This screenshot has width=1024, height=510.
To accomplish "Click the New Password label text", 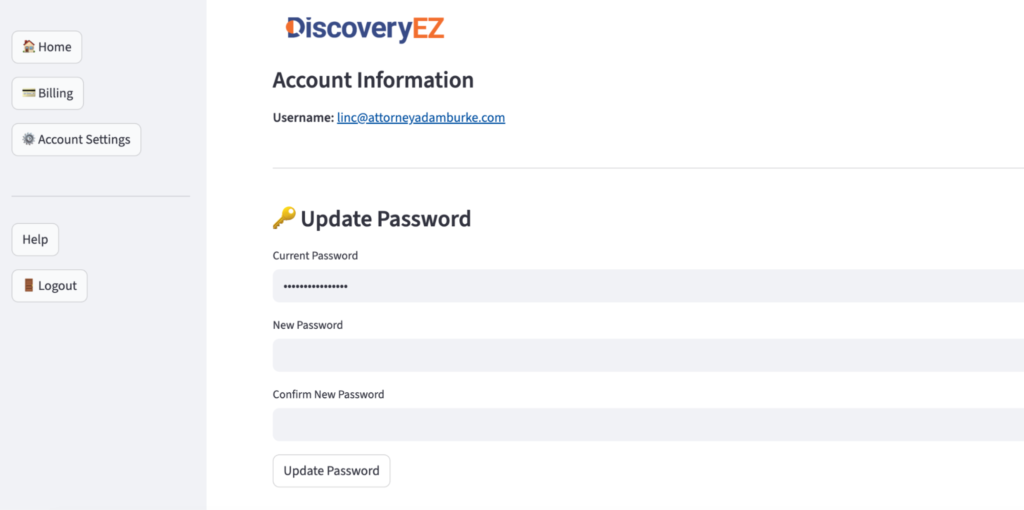I will [x=308, y=325].
